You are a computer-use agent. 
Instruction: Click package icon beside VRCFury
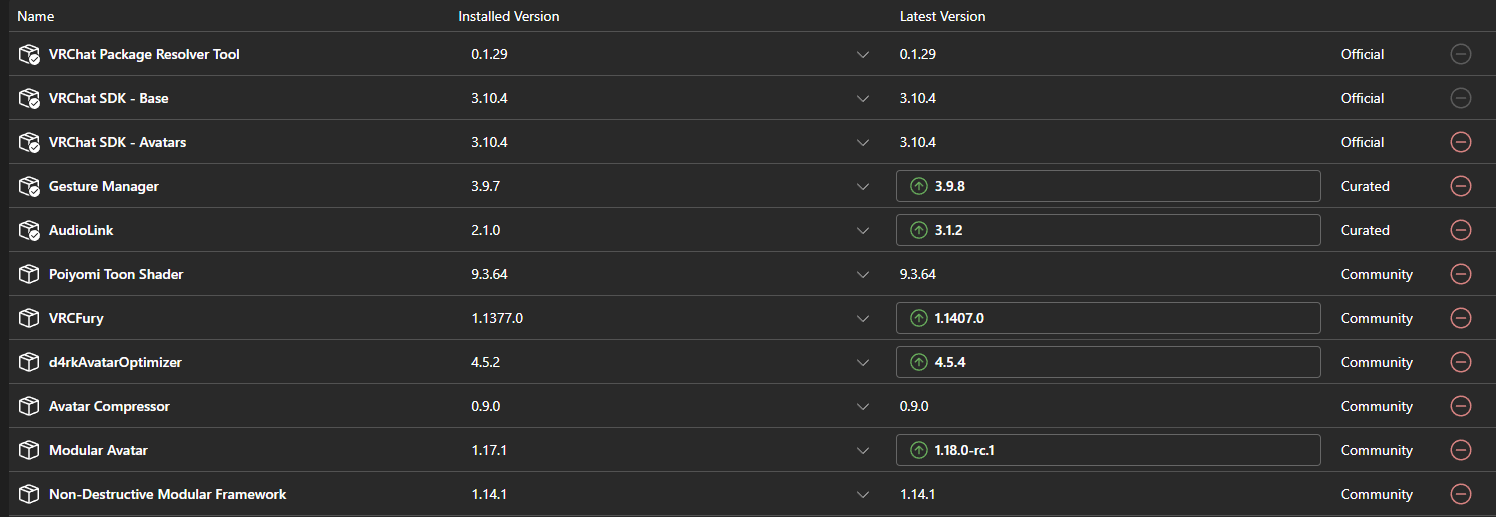click(29, 318)
